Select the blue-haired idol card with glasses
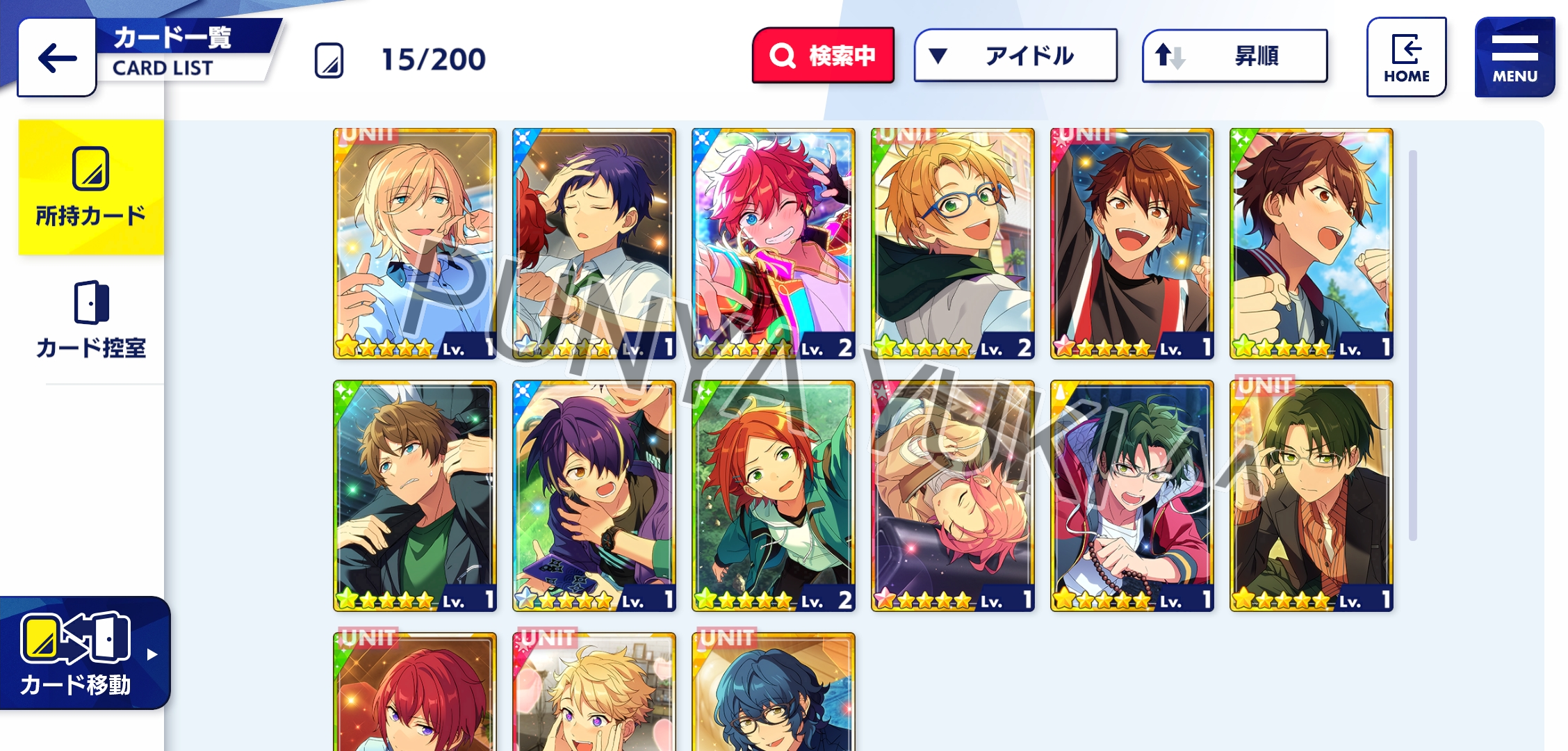Viewport: 1568px width, 751px height. (x=774, y=691)
